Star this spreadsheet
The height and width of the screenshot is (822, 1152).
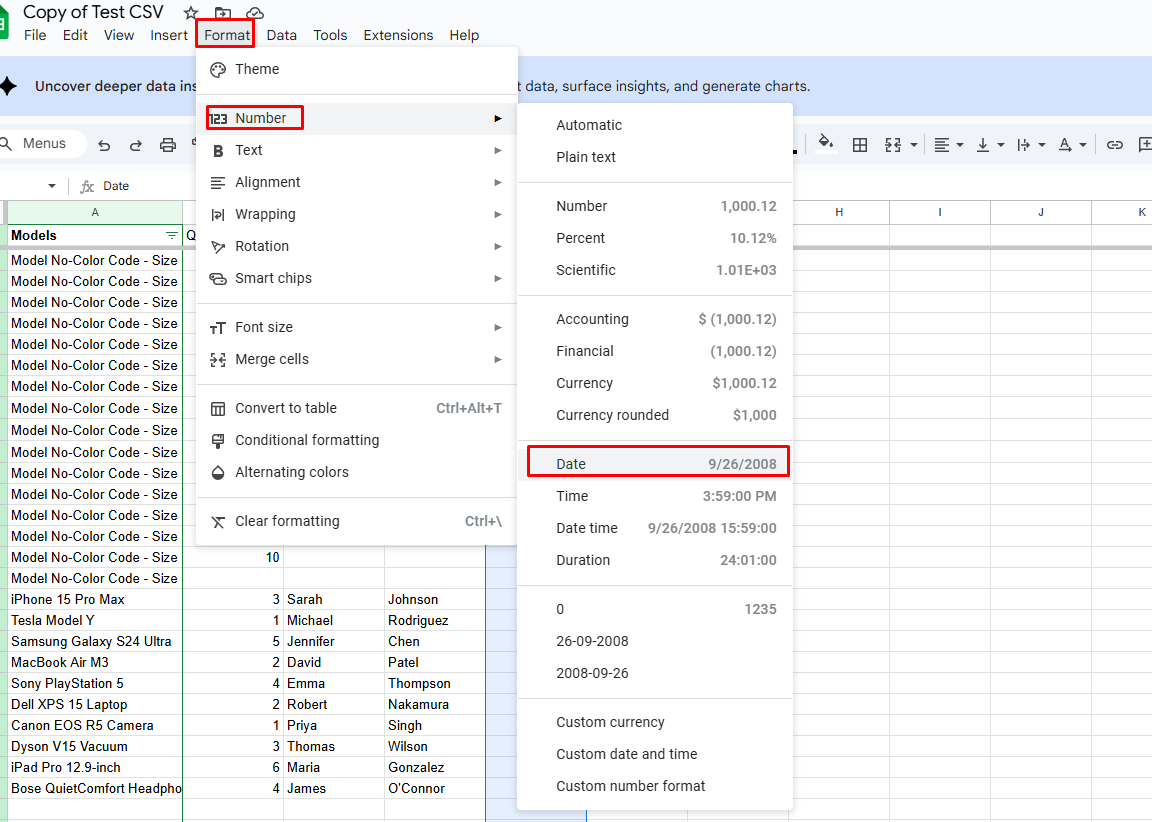191,12
